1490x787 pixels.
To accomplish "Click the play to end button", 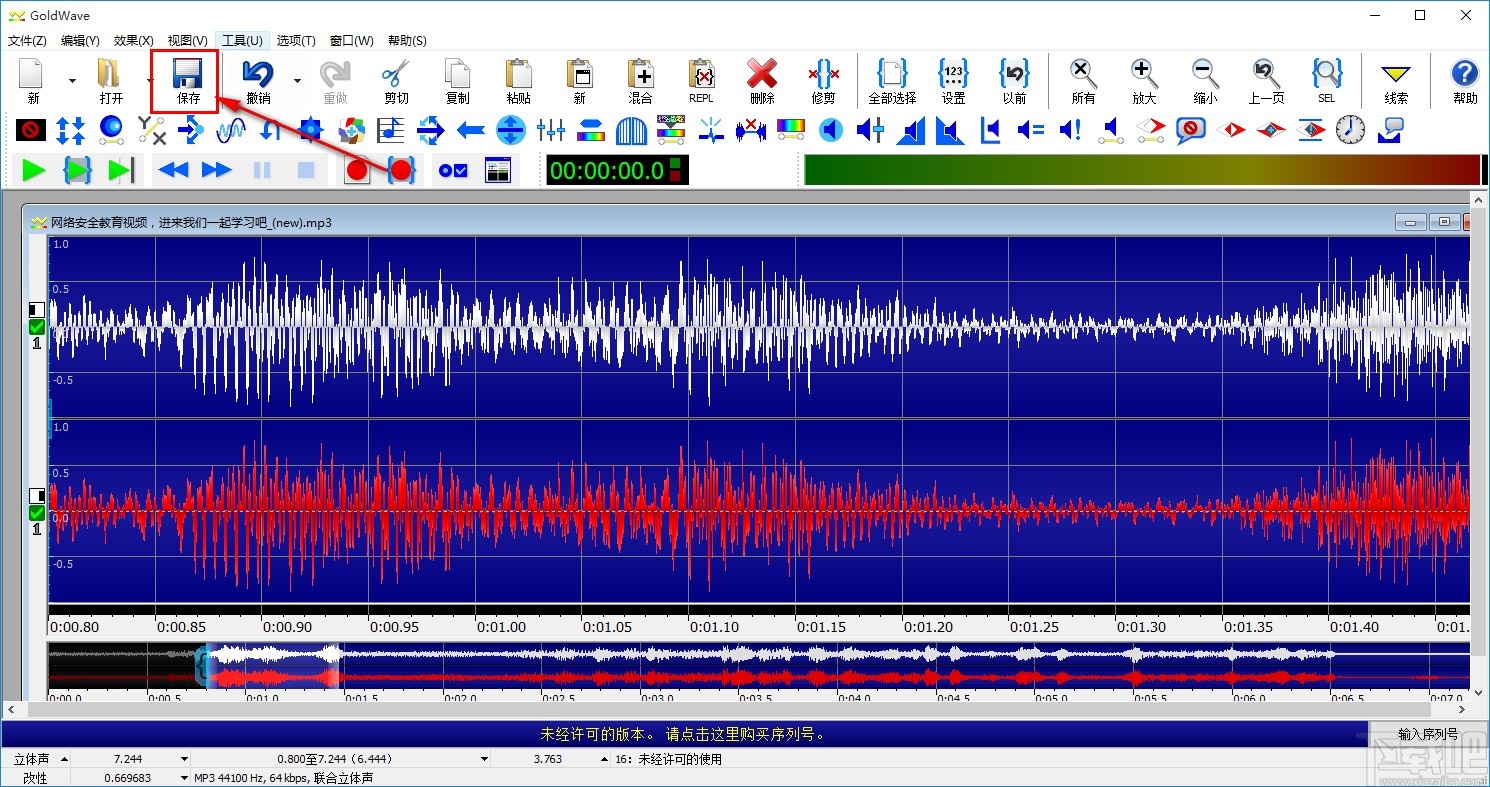I will pyautogui.click(x=121, y=171).
